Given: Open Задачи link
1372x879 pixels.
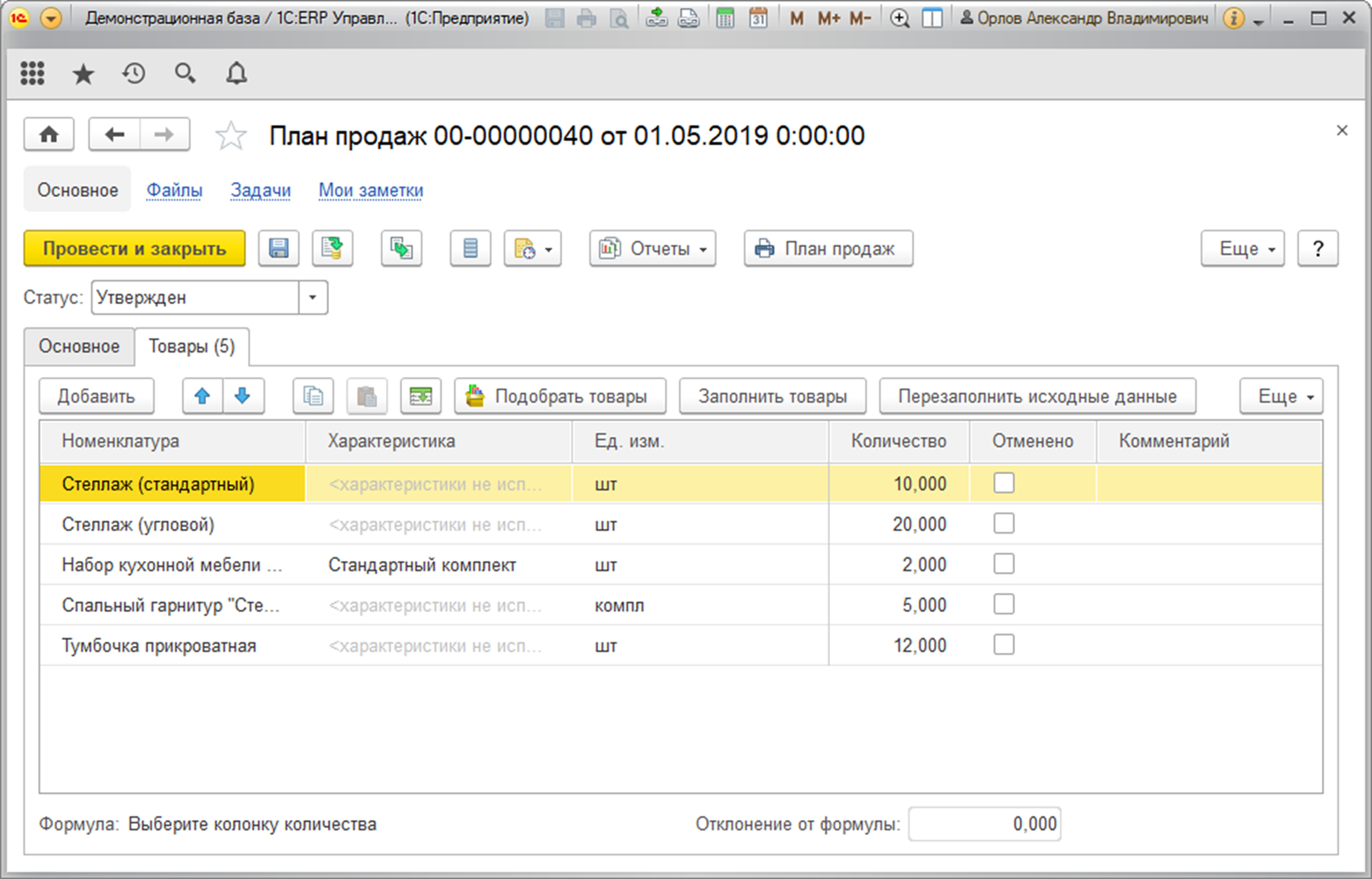Looking at the screenshot, I should coord(260,190).
